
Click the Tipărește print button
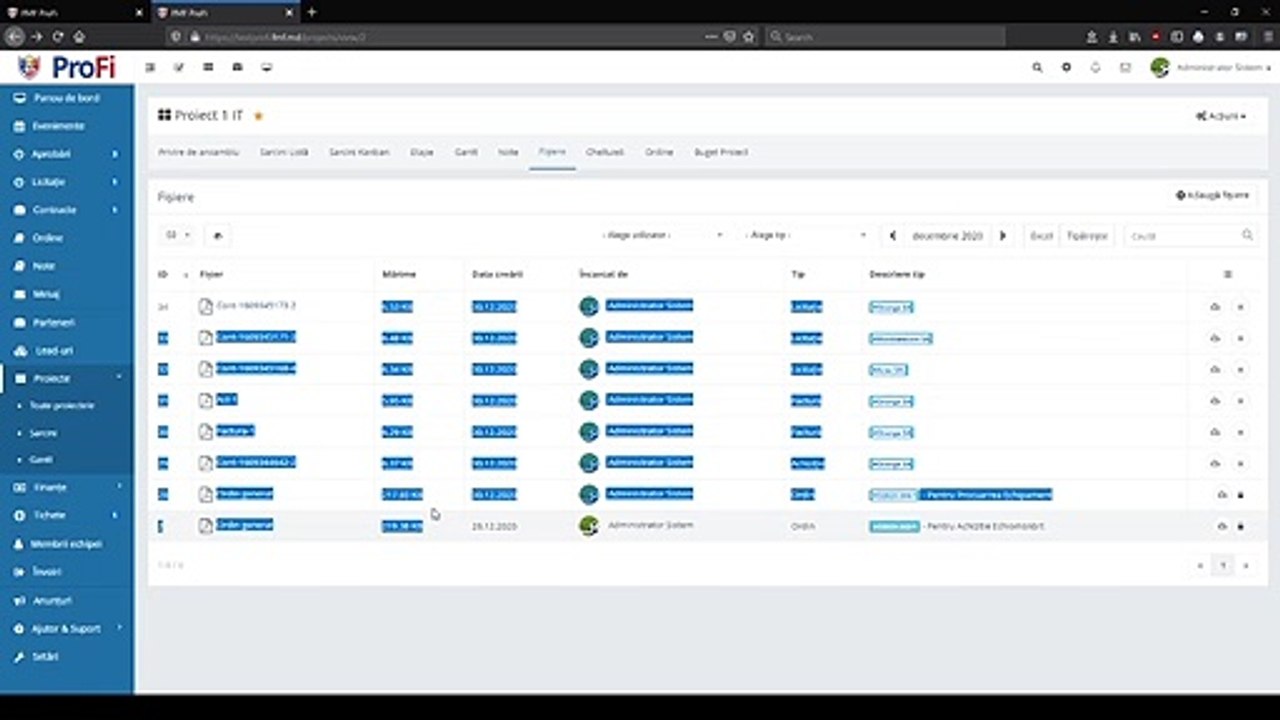[1087, 236]
